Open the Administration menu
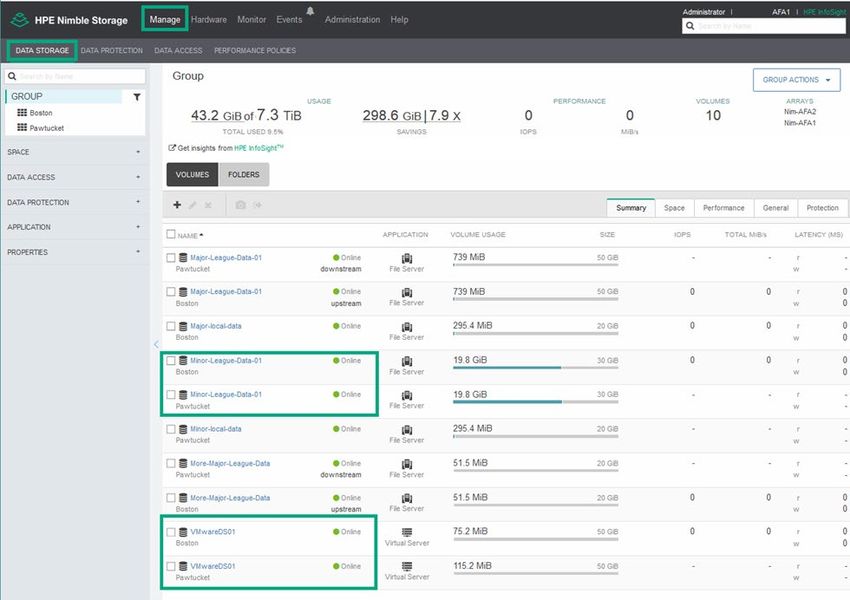Viewport: 850px width, 600px height. (x=352, y=20)
